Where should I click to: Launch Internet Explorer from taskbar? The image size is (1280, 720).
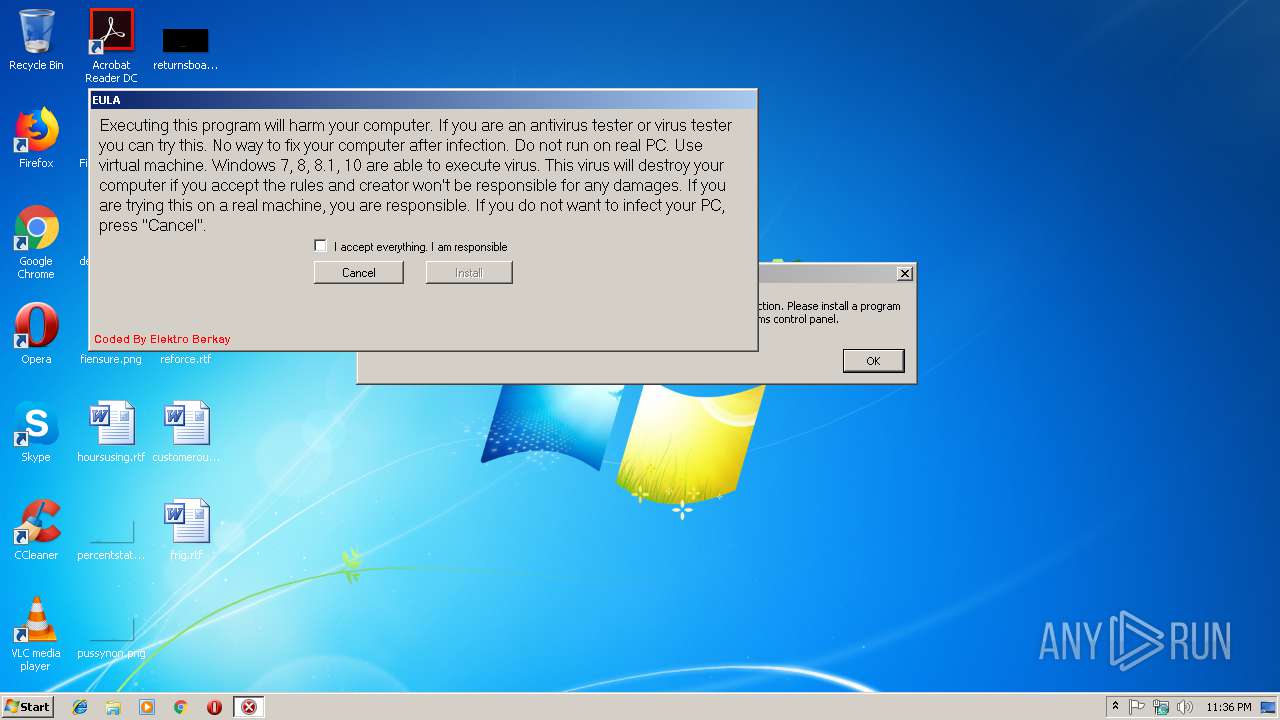coord(80,707)
